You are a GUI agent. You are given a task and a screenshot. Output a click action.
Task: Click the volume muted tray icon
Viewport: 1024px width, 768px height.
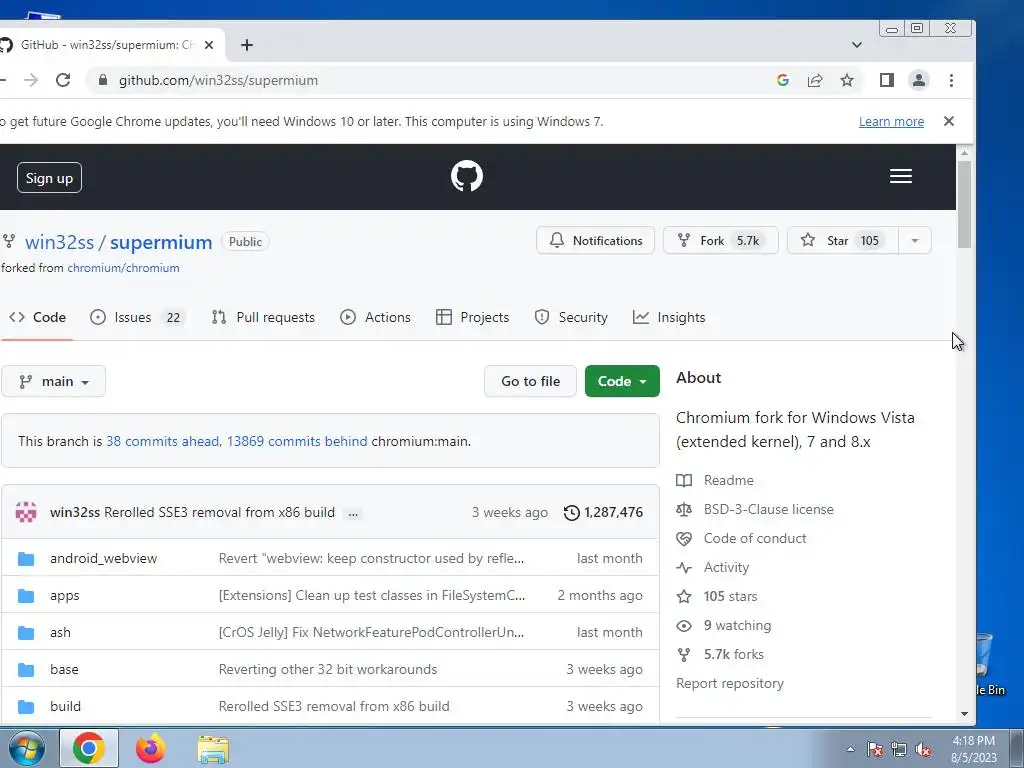pyautogui.click(x=923, y=749)
